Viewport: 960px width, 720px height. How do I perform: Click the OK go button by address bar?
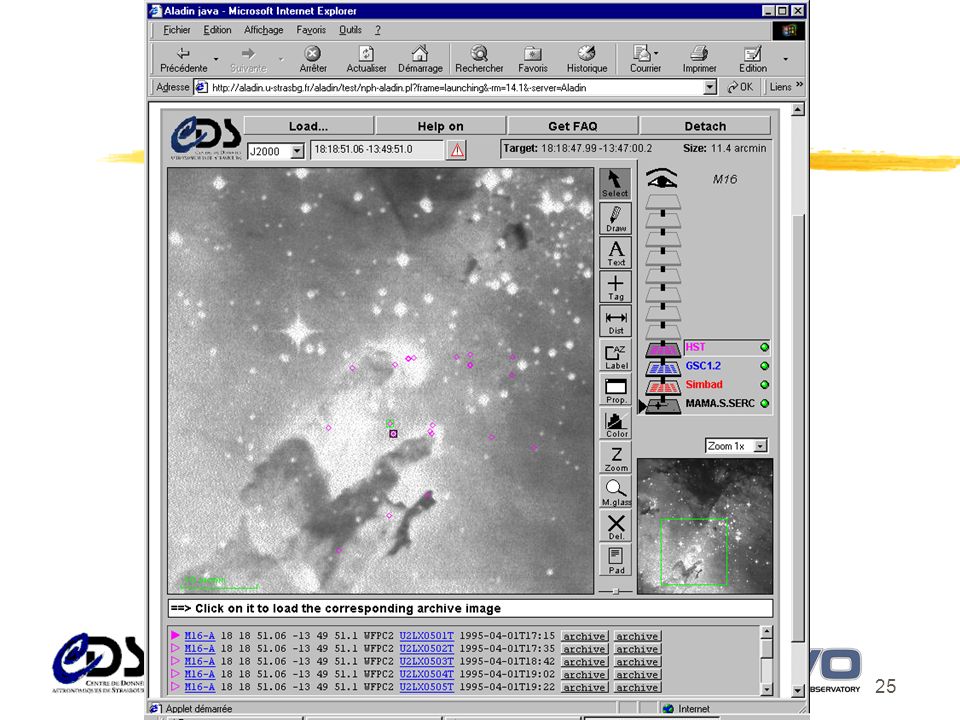click(740, 87)
